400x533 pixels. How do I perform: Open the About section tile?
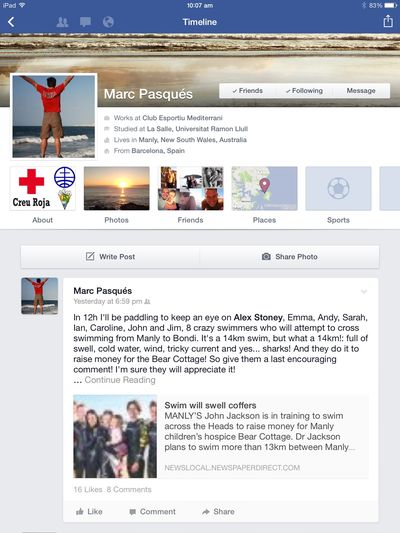click(42, 195)
